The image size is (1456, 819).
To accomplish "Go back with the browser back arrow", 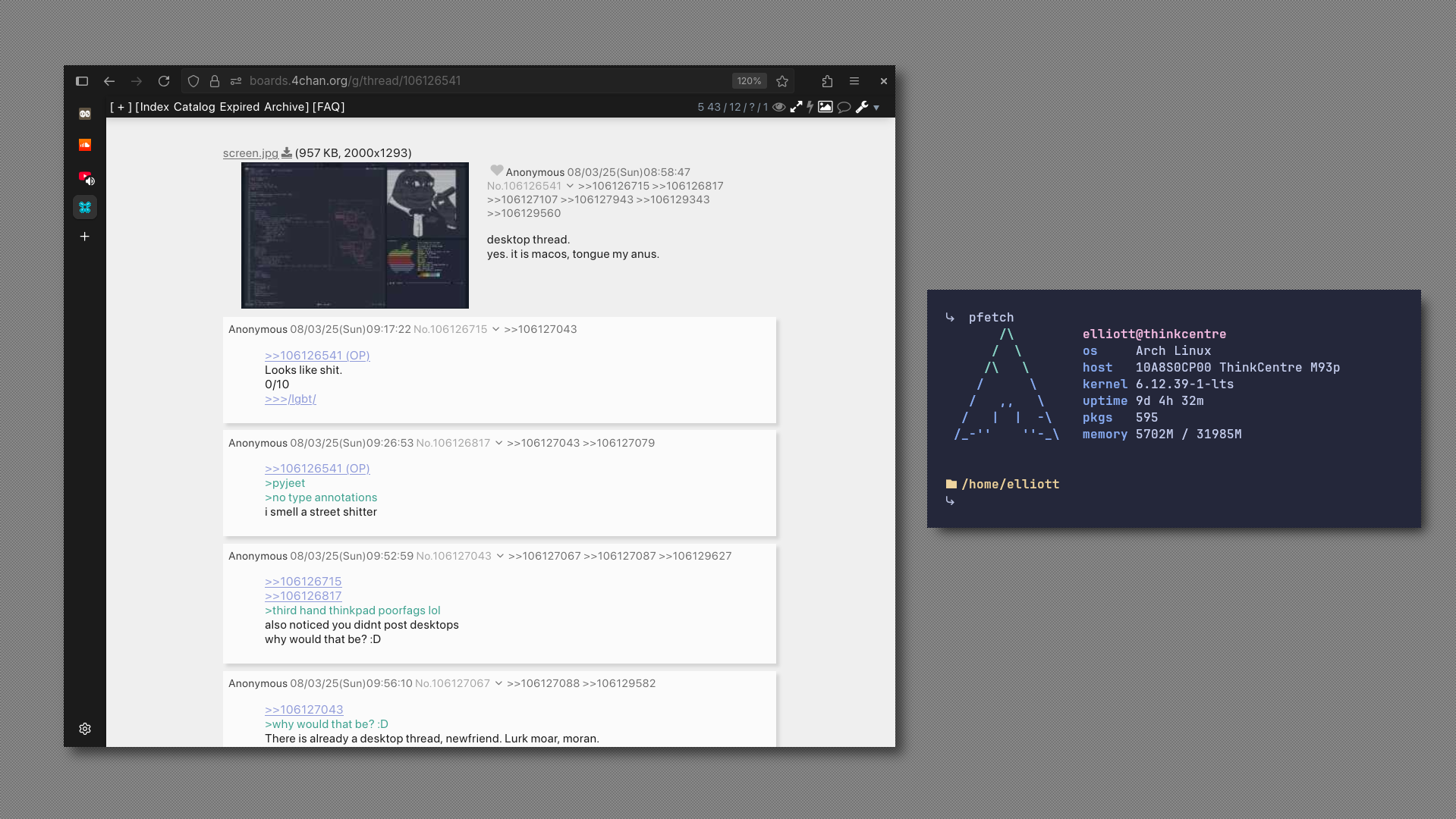I will [109, 81].
